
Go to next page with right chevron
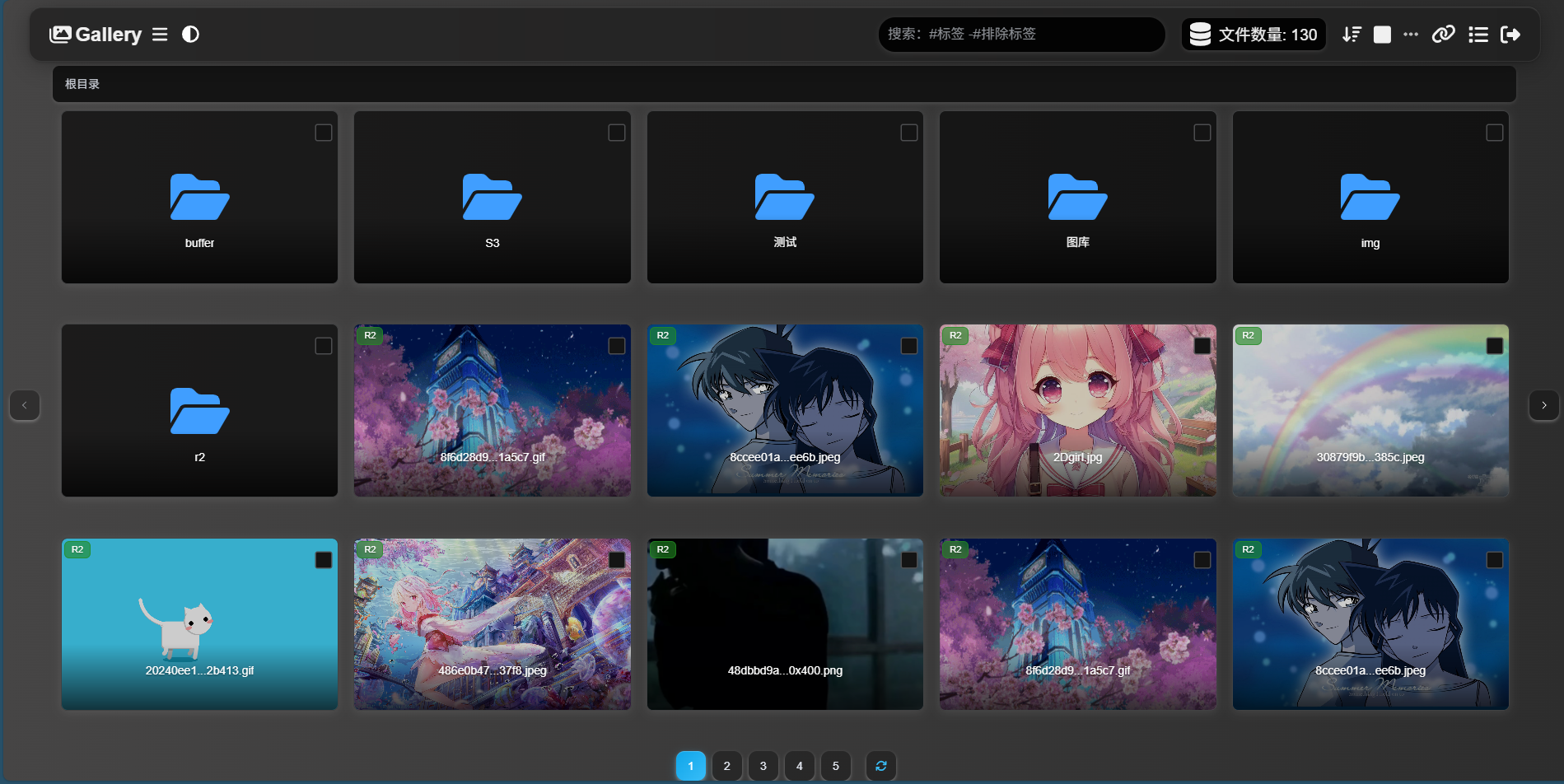coord(1543,405)
